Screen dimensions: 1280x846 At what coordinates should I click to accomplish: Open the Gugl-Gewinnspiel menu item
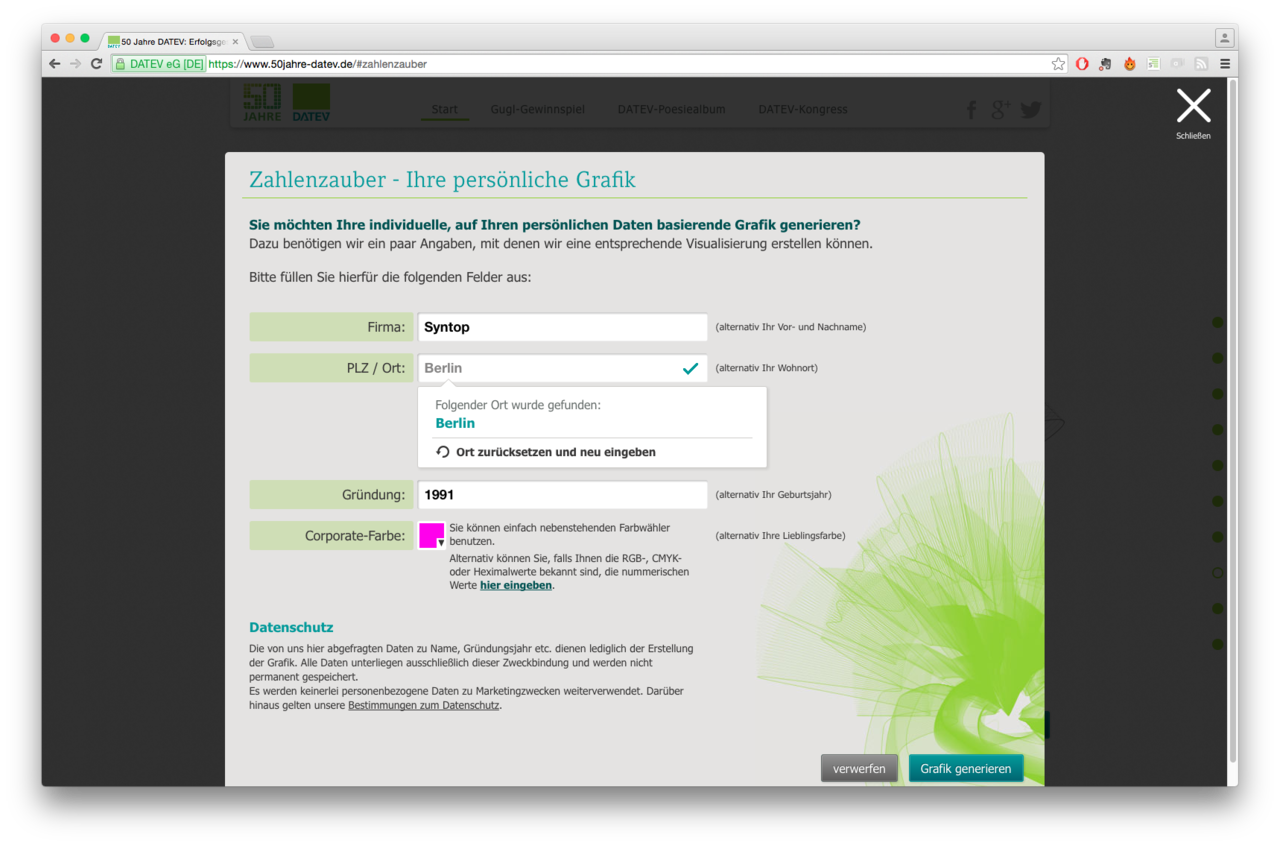[538, 109]
